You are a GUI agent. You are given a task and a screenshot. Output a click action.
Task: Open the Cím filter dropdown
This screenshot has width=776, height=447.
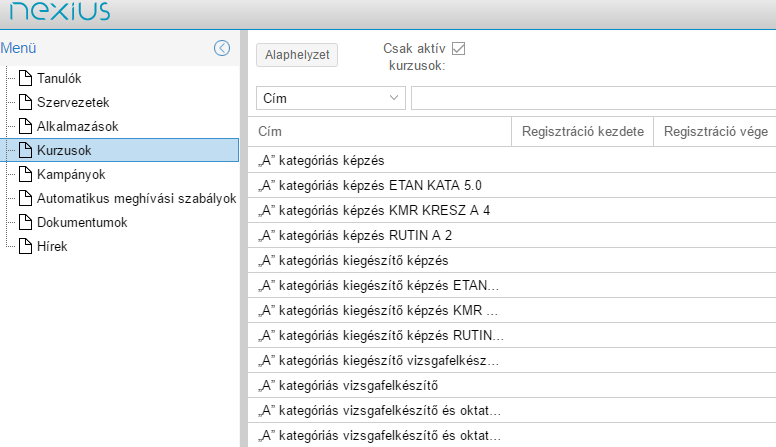pos(330,99)
